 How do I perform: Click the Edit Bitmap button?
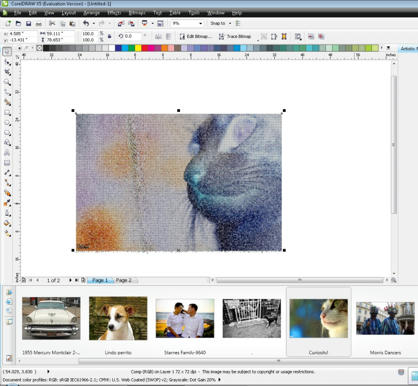pyautogui.click(x=195, y=36)
